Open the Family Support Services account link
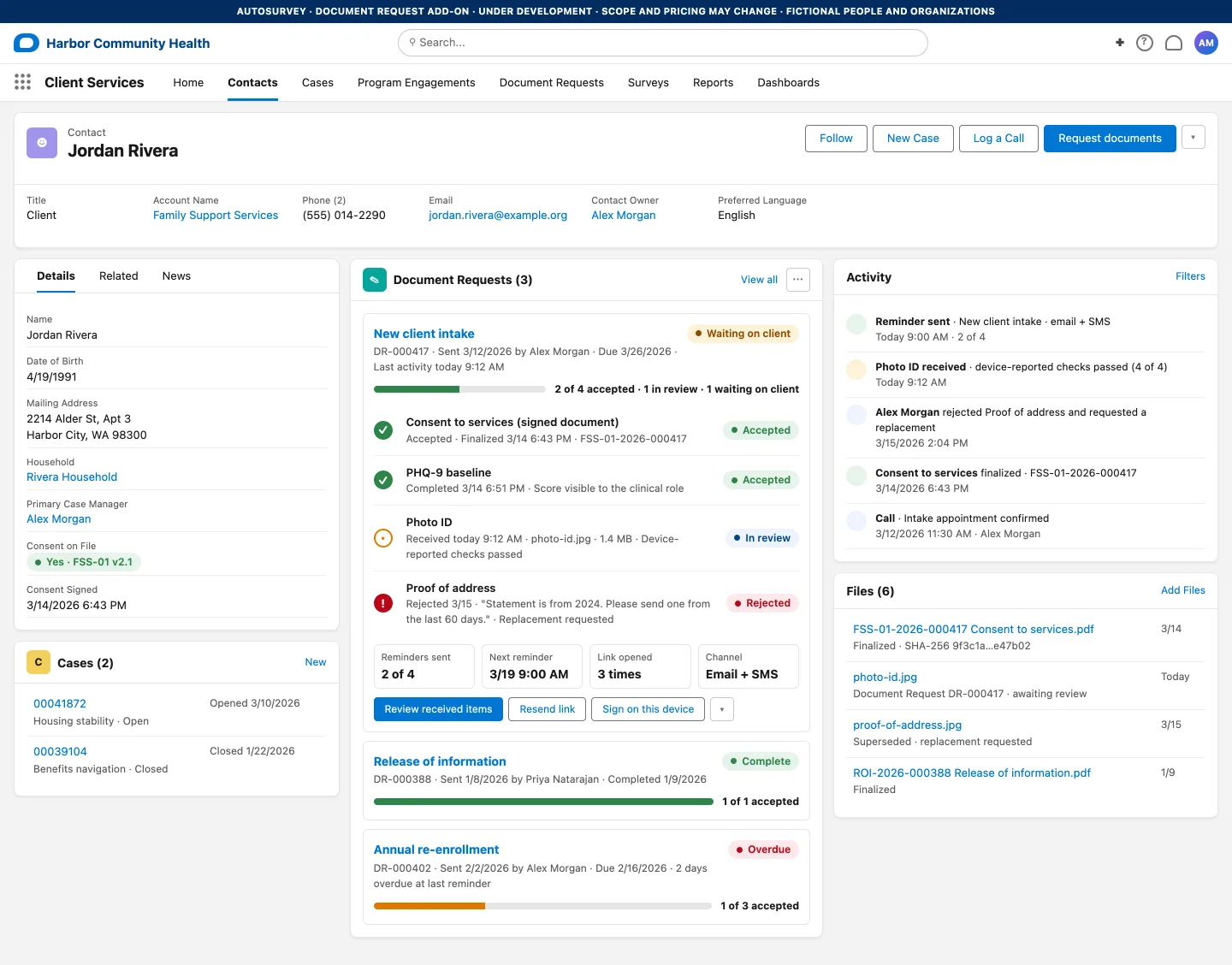The height and width of the screenshot is (965, 1232). click(216, 216)
